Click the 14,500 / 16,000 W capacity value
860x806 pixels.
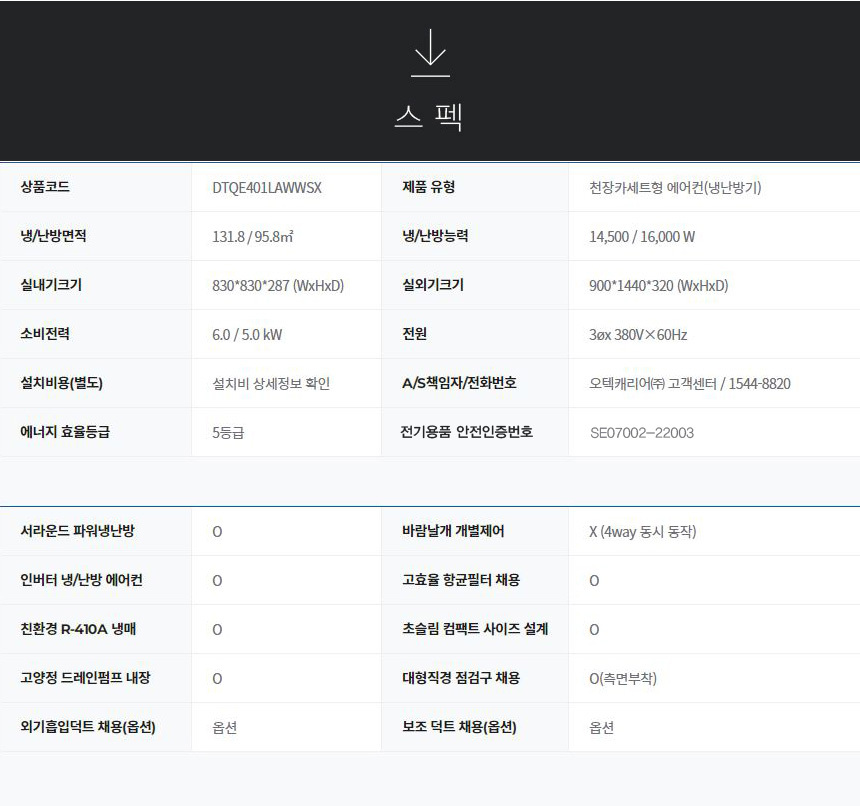pyautogui.click(x=641, y=237)
